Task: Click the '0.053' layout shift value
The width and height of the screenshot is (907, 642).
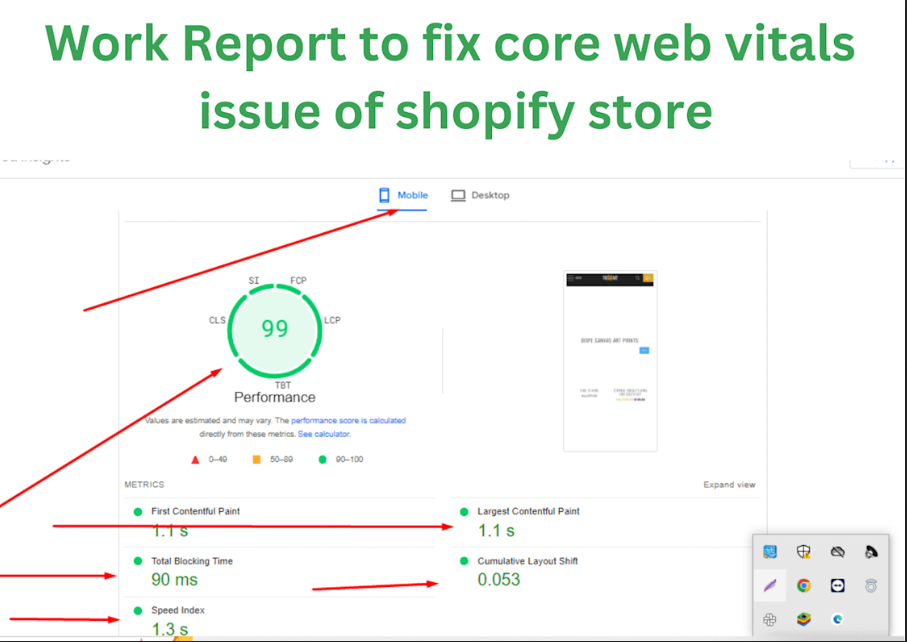Action: click(x=499, y=580)
